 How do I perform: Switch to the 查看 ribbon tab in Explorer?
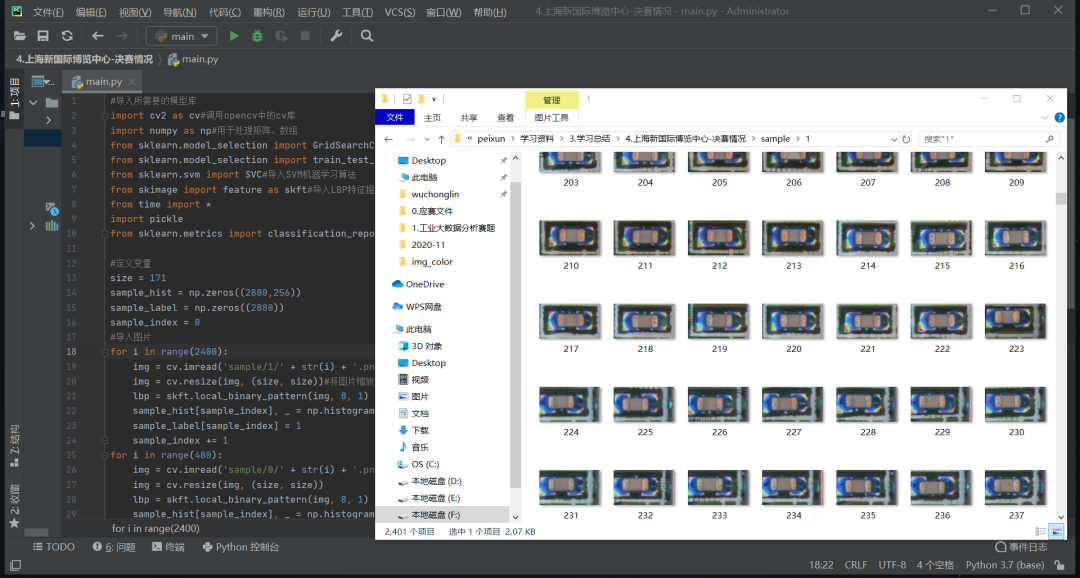pos(506,117)
